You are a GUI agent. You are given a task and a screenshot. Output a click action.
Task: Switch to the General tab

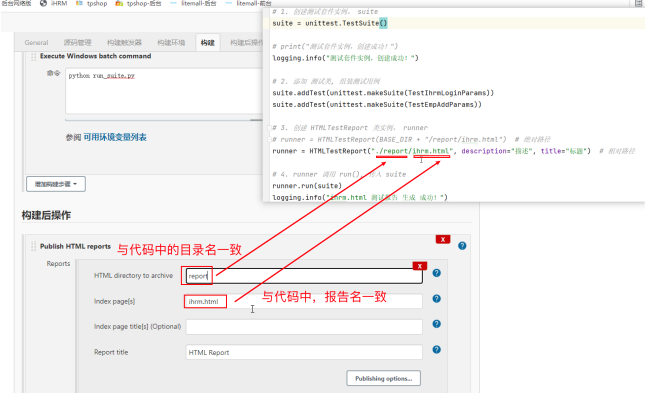36,42
